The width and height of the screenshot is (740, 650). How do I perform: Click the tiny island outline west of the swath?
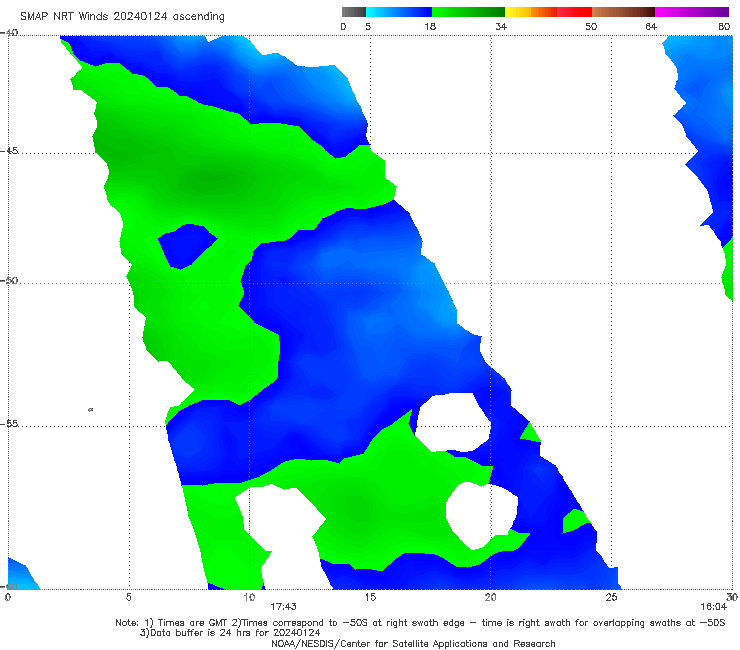[91, 410]
